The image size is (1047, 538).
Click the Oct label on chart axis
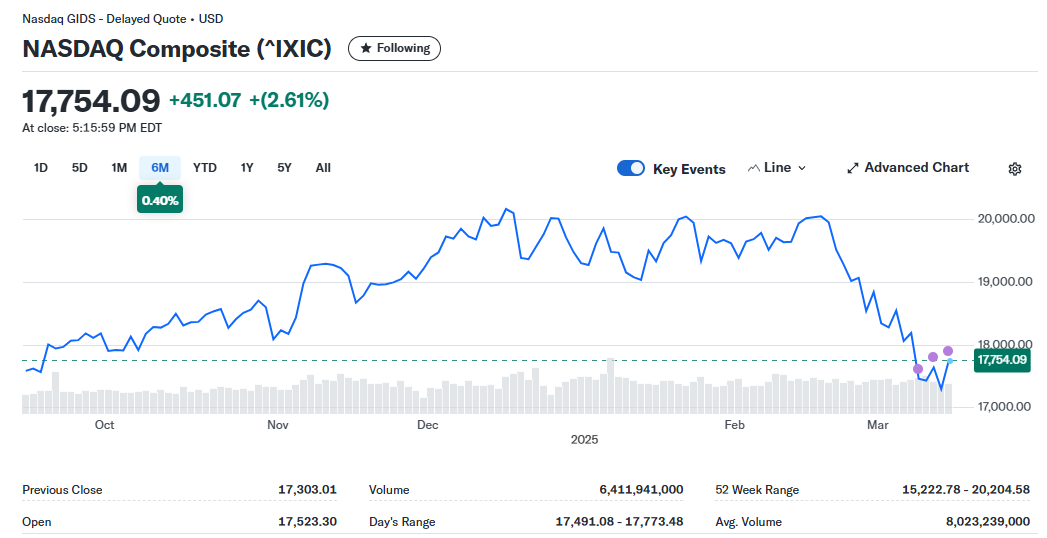pyautogui.click(x=104, y=425)
